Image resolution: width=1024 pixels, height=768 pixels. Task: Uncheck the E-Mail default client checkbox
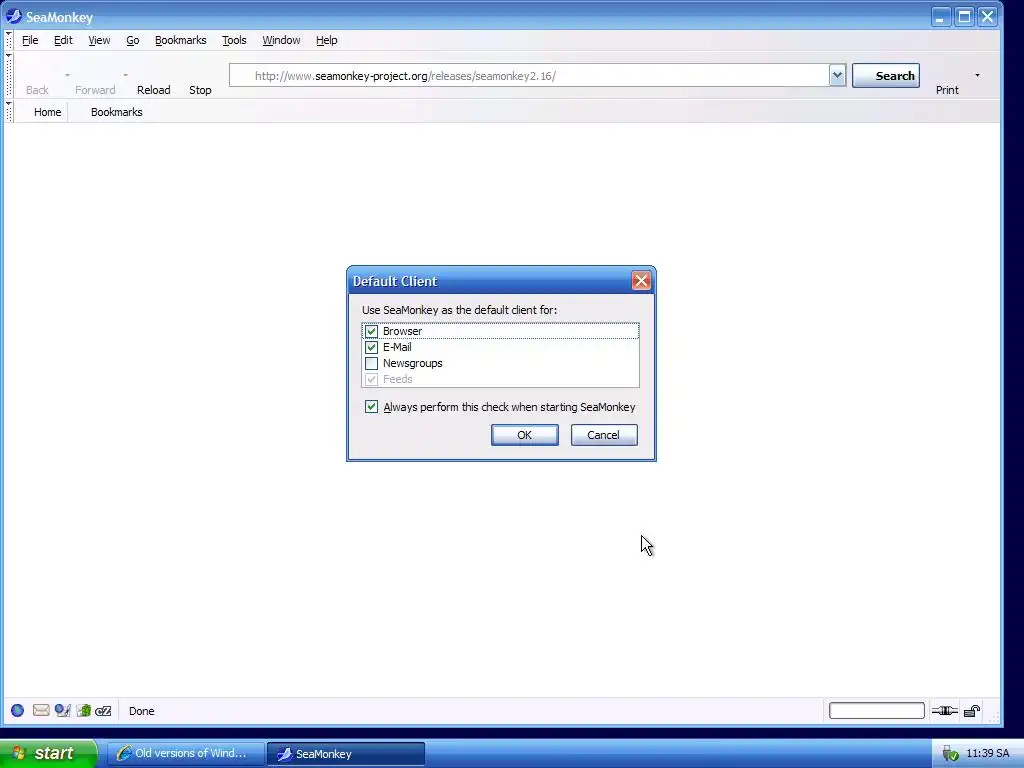point(372,347)
